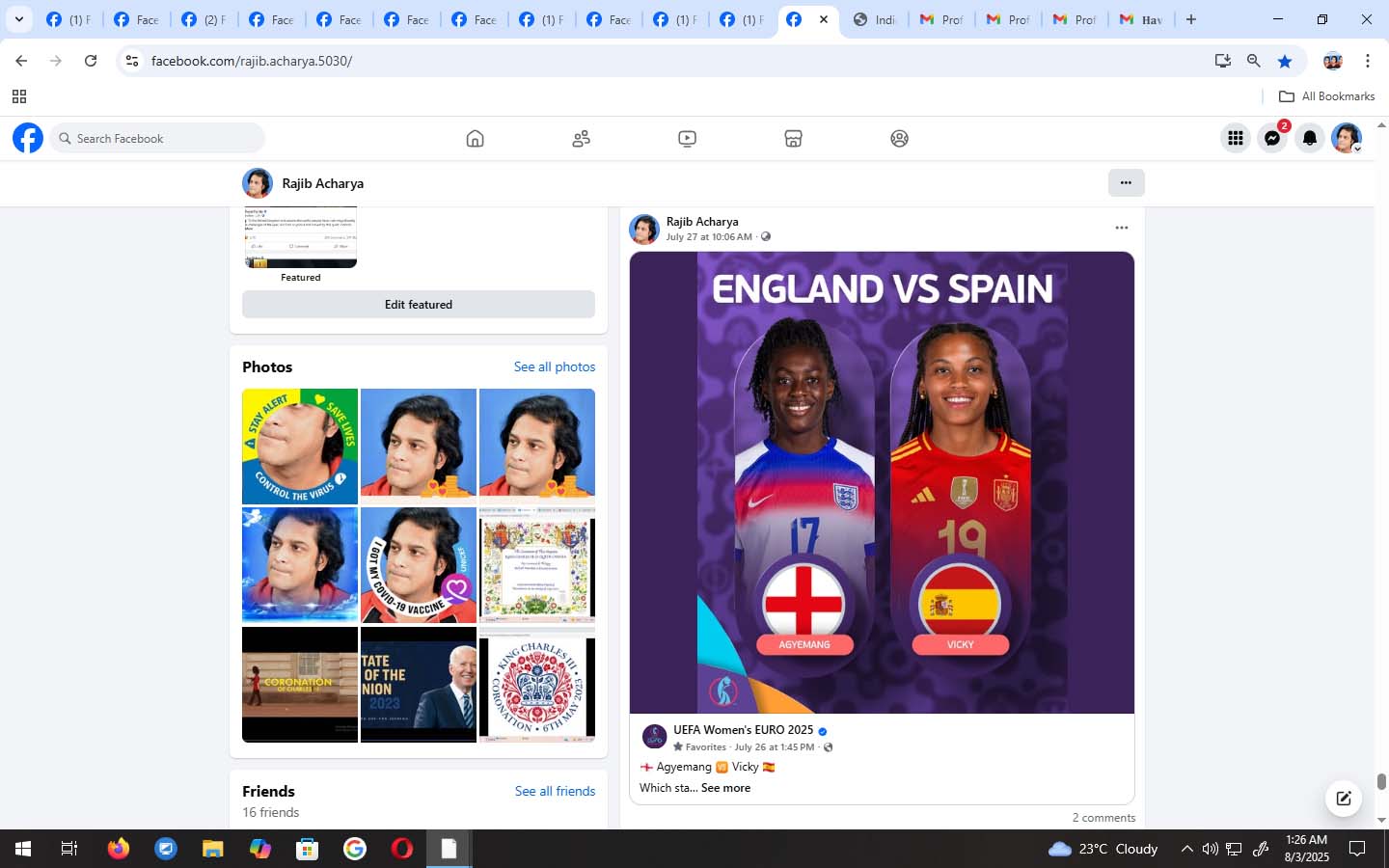This screenshot has height=868, width=1389.
Task: Open Chrome apps grid shortcut
Action: [x=18, y=96]
